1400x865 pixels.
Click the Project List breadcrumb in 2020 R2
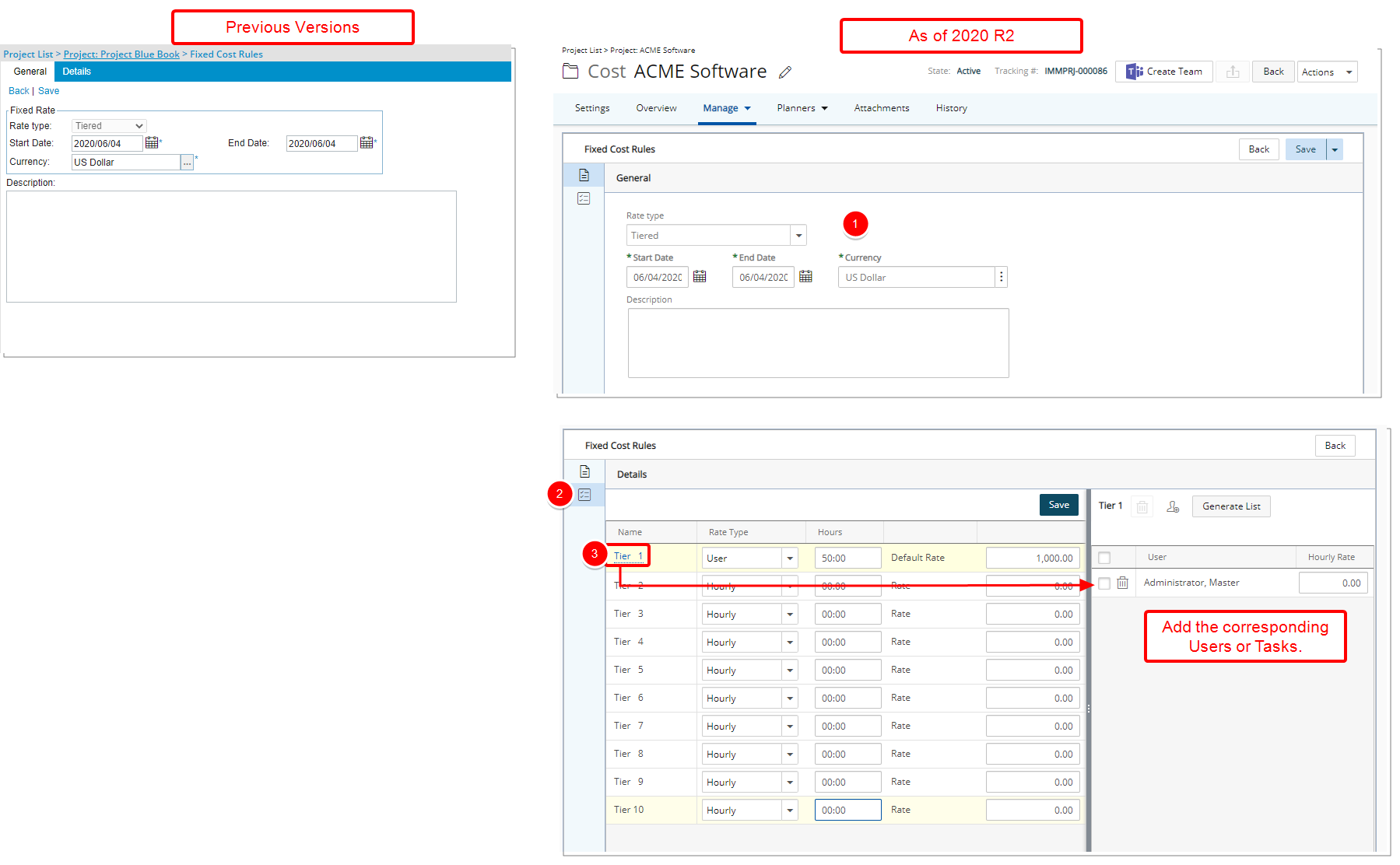pyautogui.click(x=581, y=51)
